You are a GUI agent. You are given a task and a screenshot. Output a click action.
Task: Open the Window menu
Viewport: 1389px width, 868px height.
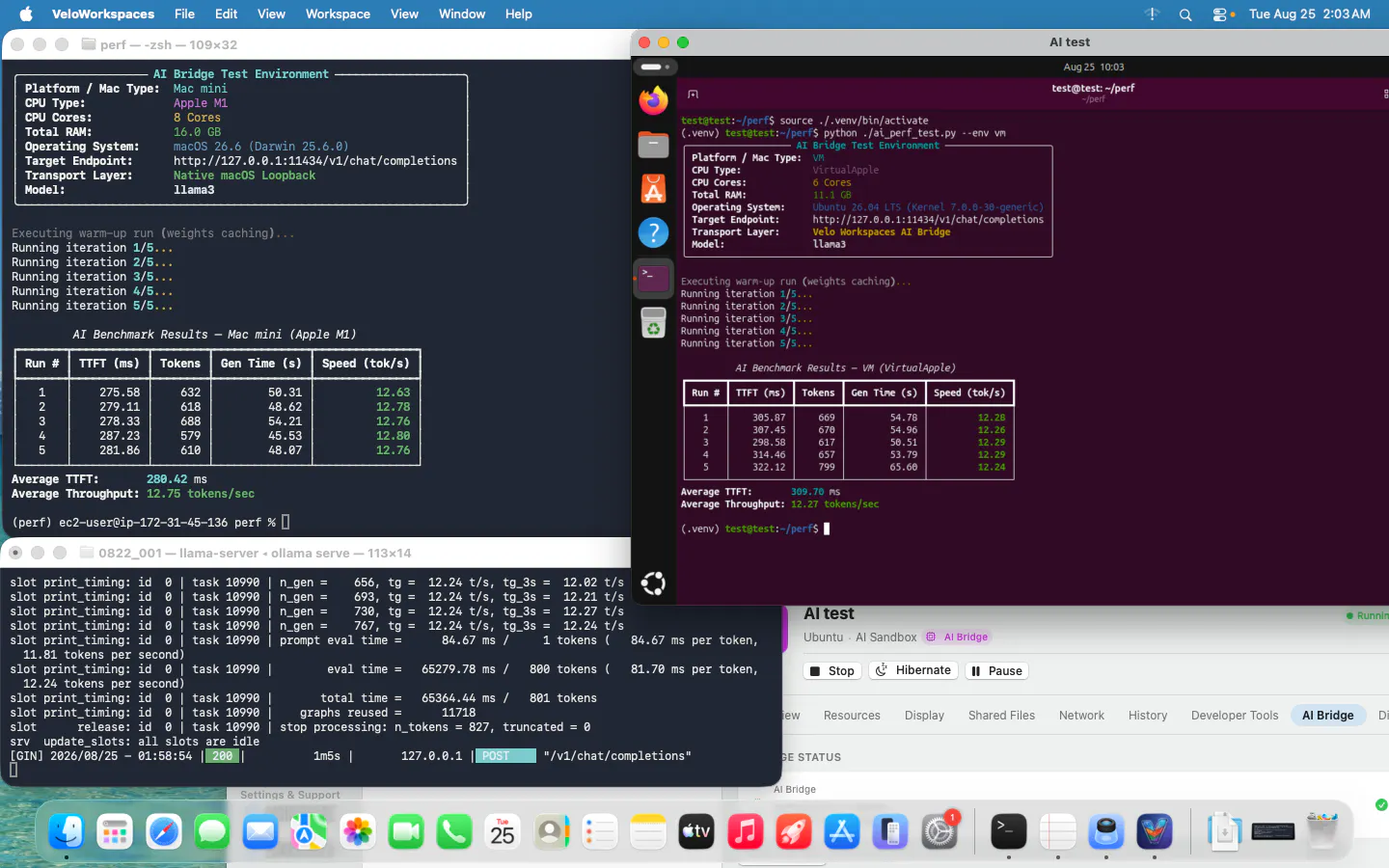462,14
